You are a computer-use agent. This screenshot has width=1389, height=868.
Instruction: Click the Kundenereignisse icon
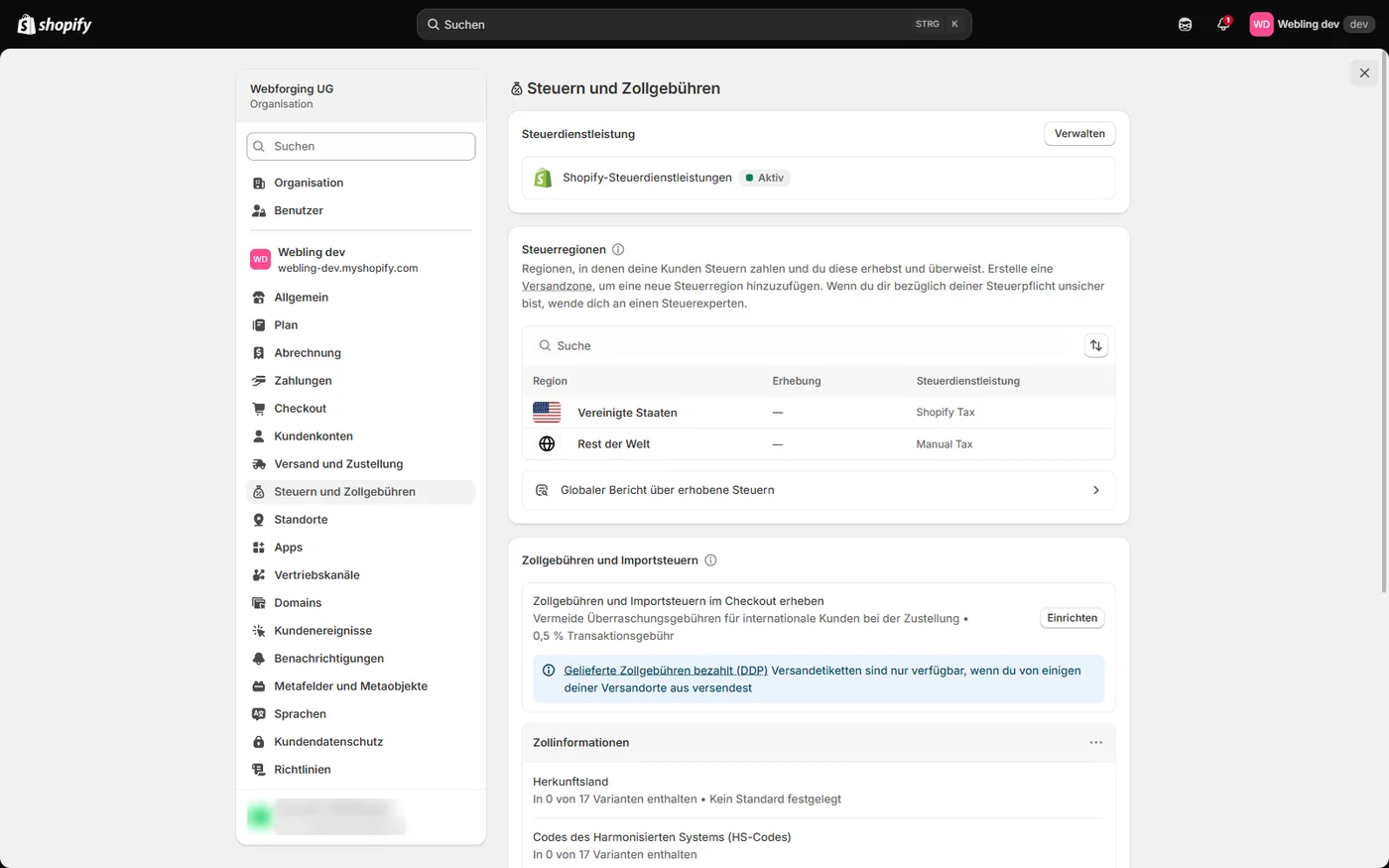(x=259, y=631)
